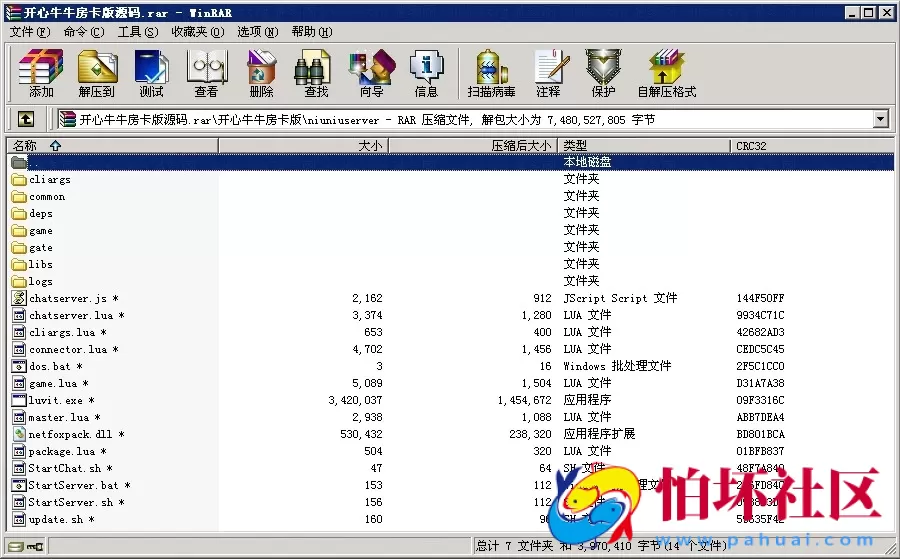Select the StartChat.sh file name
The width and height of the screenshot is (900, 559).
71,468
